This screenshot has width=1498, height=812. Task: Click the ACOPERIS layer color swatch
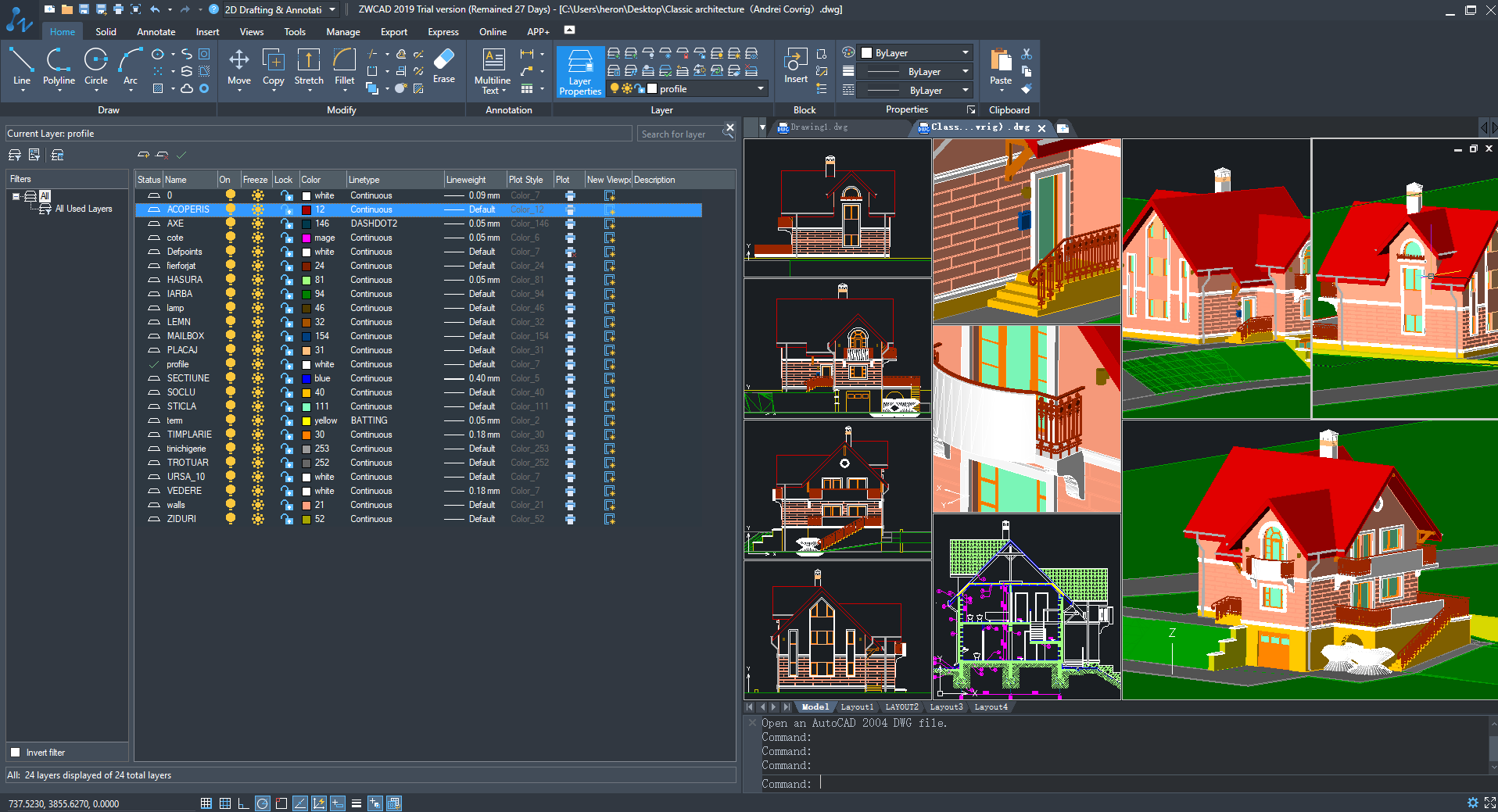coord(307,209)
